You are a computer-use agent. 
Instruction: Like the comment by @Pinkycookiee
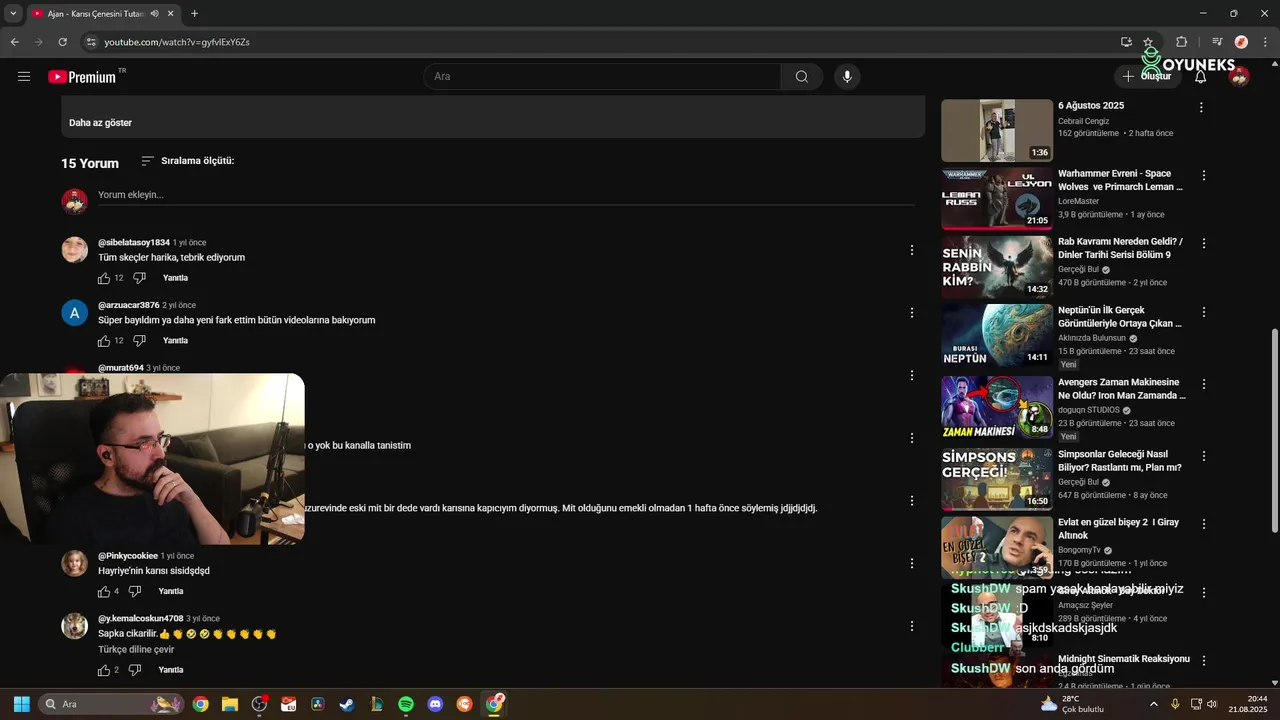tap(104, 591)
